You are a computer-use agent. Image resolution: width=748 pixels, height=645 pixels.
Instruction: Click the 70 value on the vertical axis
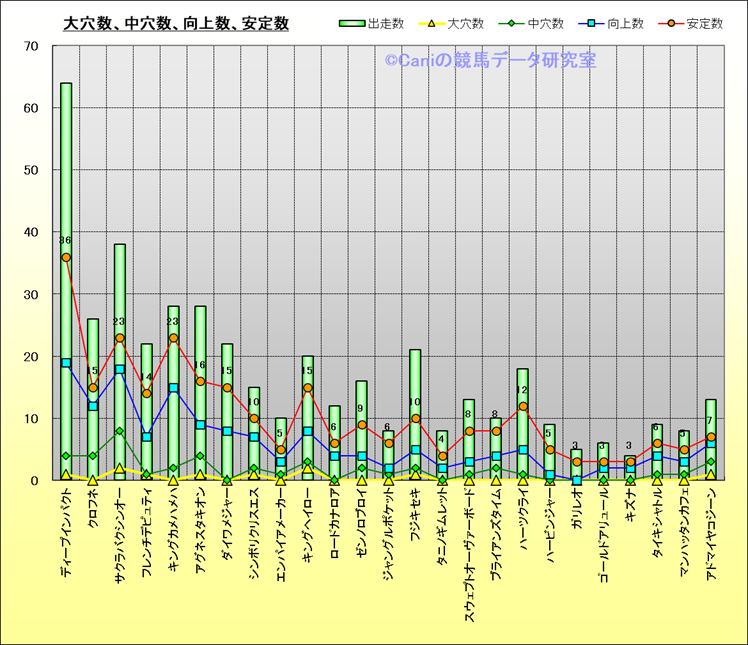[x=31, y=46]
